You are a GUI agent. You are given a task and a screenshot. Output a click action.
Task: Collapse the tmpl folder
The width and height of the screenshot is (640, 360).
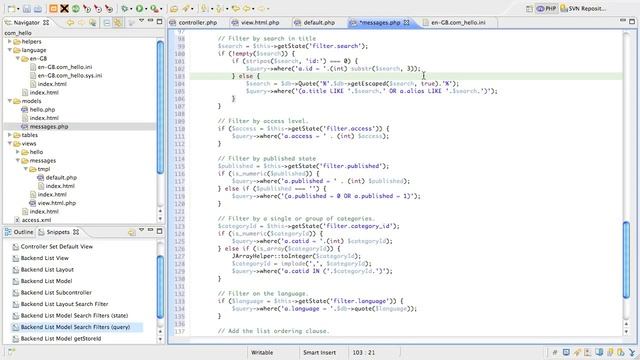point(26,169)
